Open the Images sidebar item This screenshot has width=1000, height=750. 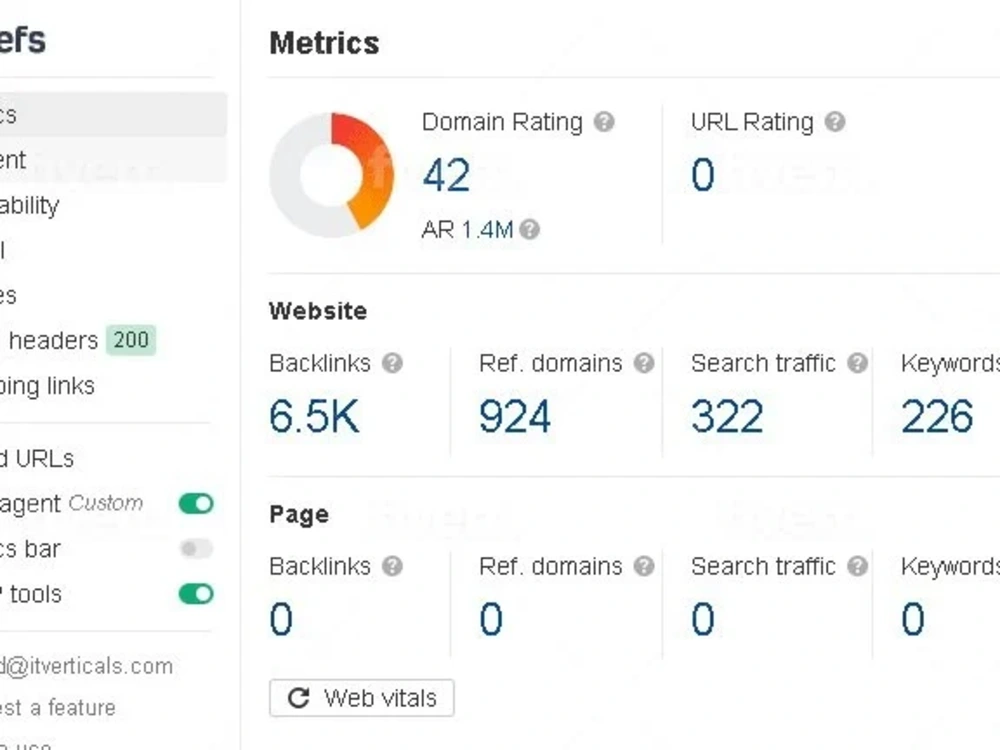coord(8,295)
